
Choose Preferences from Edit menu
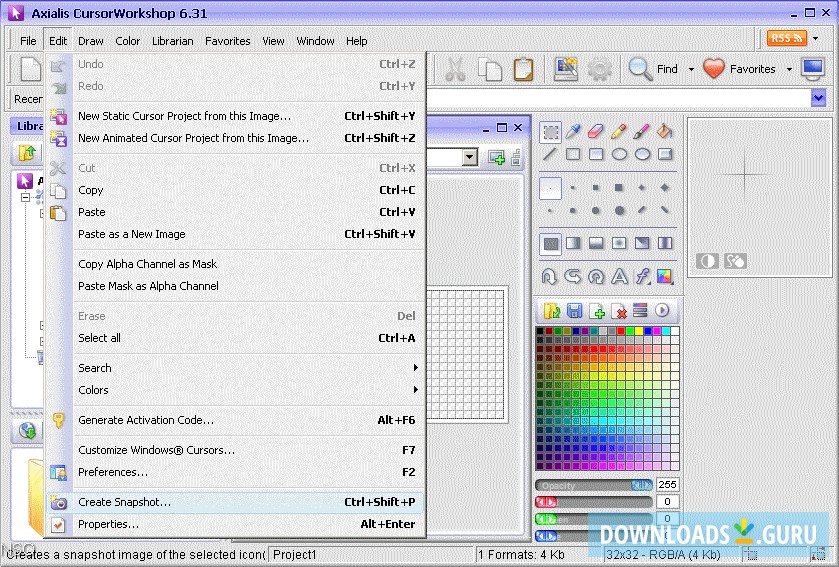(235, 472)
